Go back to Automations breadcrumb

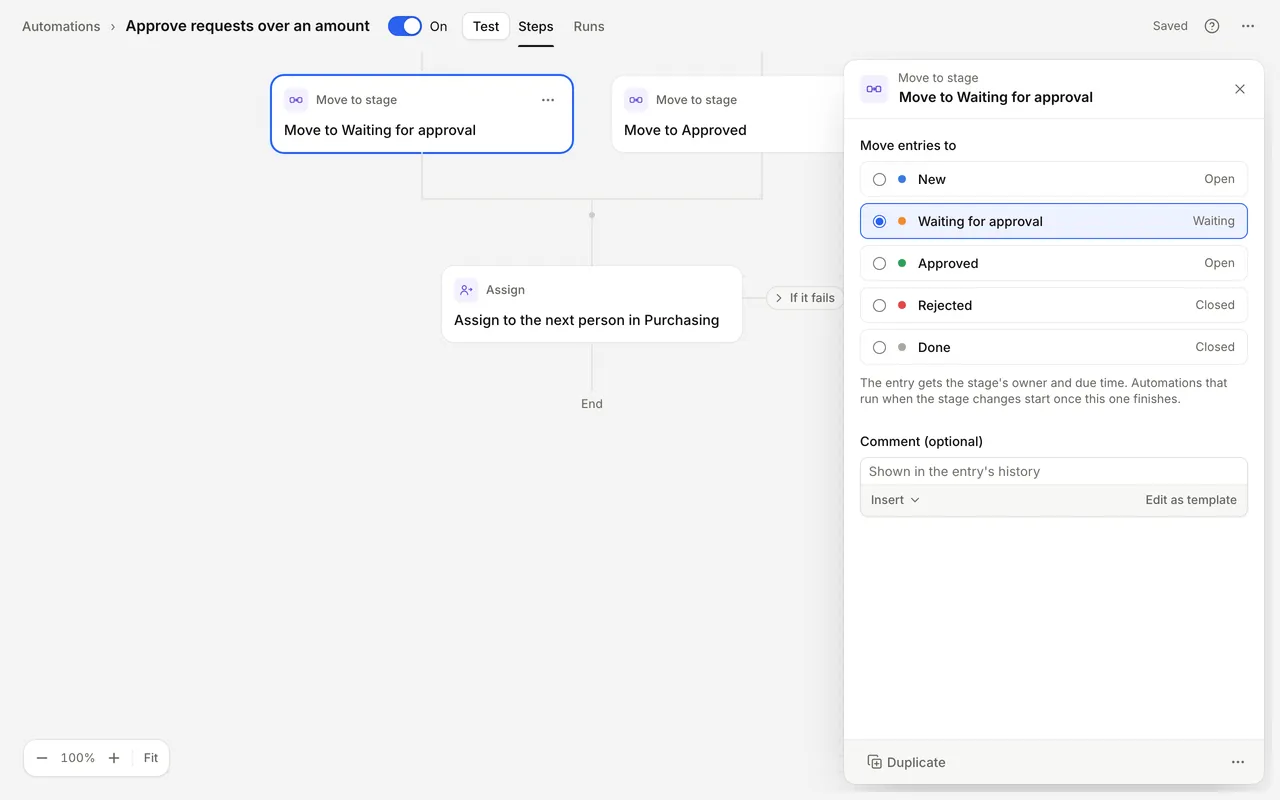tap(61, 26)
